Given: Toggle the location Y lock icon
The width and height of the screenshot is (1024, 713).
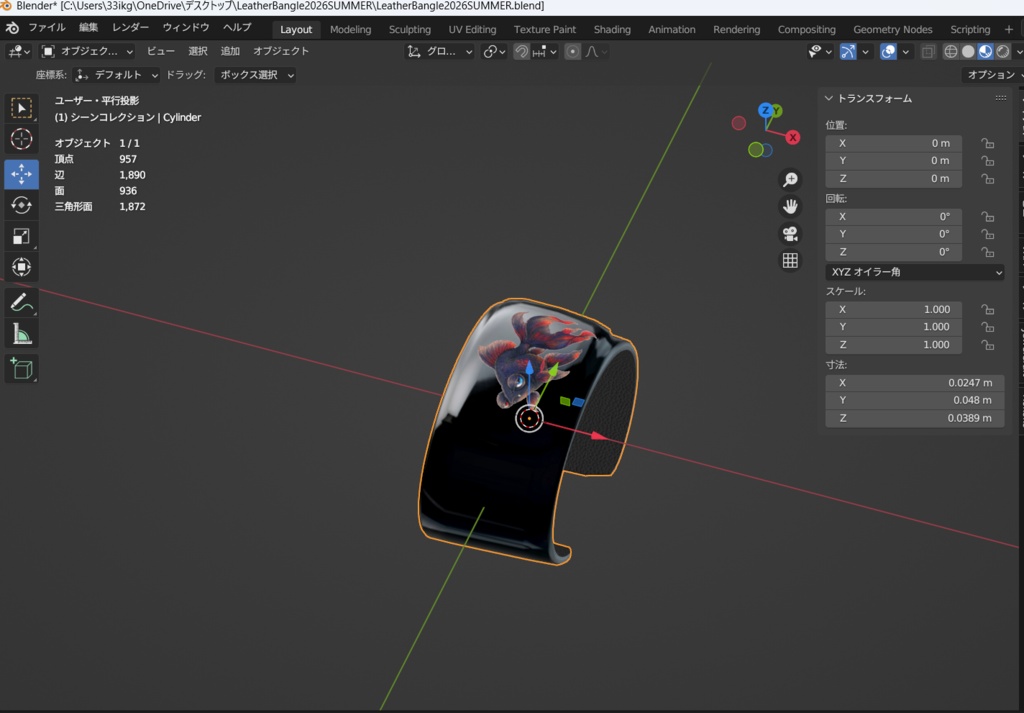Looking at the screenshot, I should coord(987,161).
